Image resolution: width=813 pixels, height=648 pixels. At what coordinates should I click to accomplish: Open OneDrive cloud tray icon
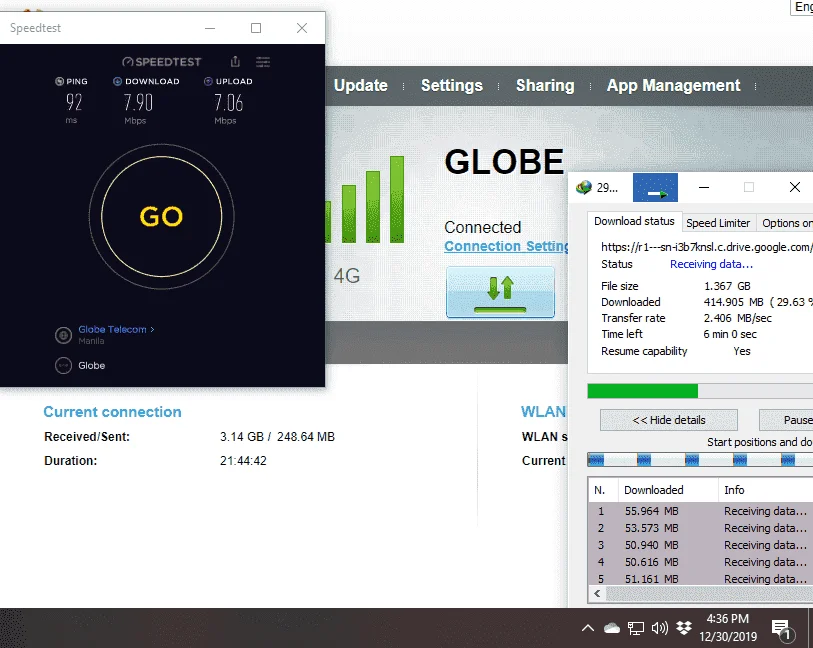point(612,628)
